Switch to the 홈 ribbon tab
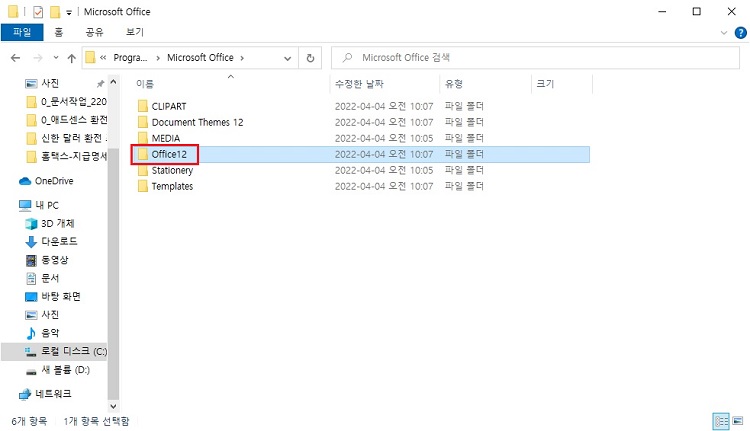Image resolution: width=750 pixels, height=431 pixels. pyautogui.click(x=58, y=32)
